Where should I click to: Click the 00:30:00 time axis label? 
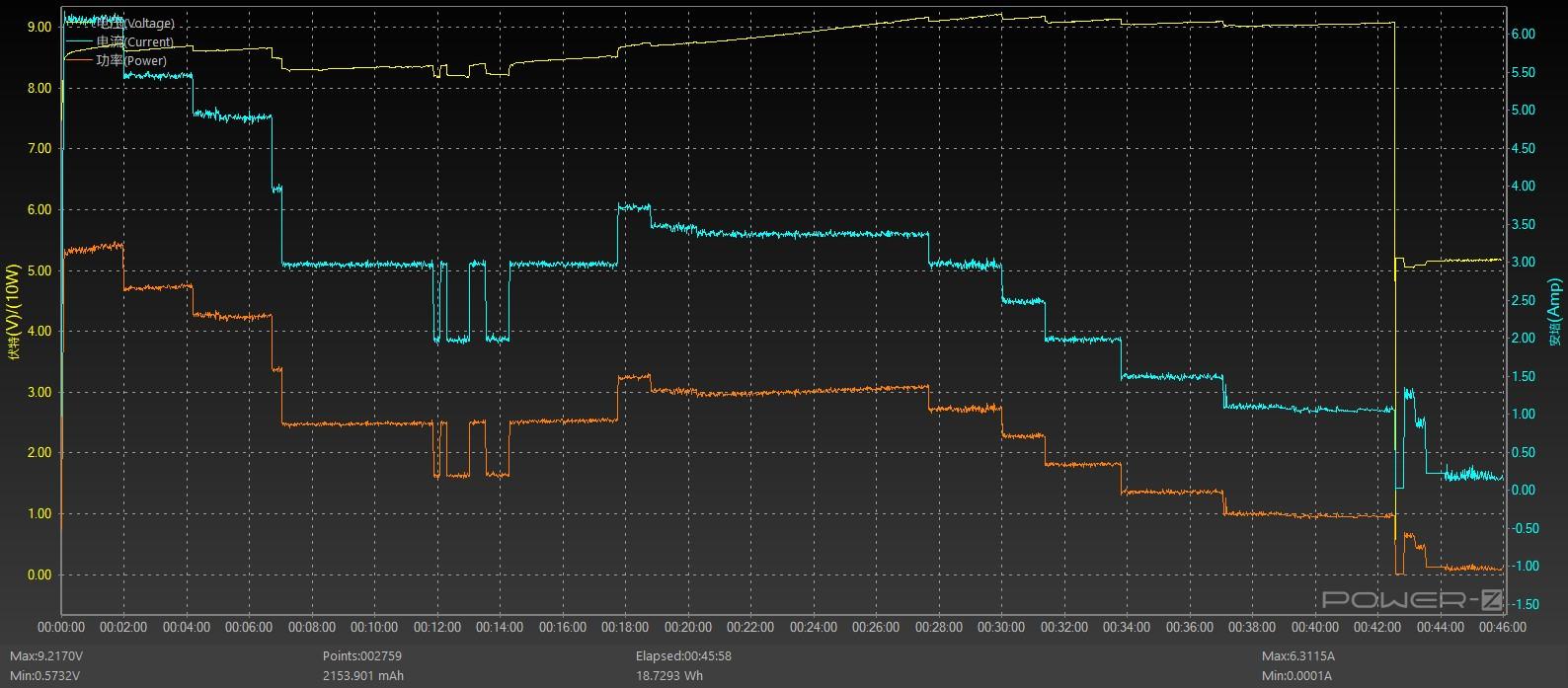click(x=1001, y=628)
